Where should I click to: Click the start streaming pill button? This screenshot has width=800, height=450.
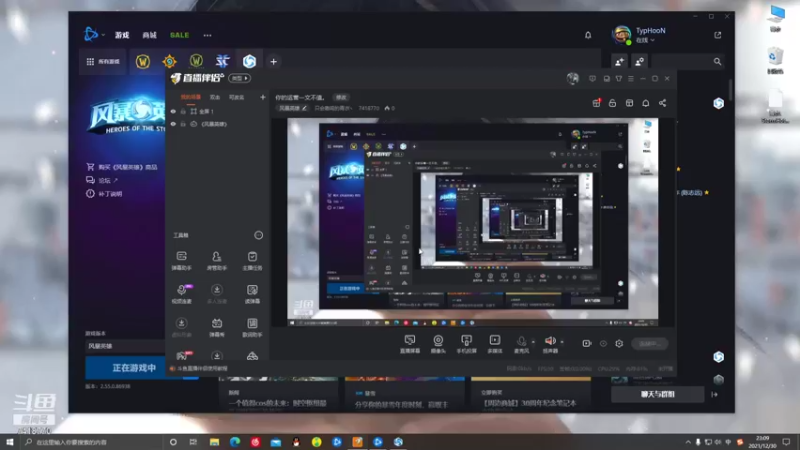[649, 343]
